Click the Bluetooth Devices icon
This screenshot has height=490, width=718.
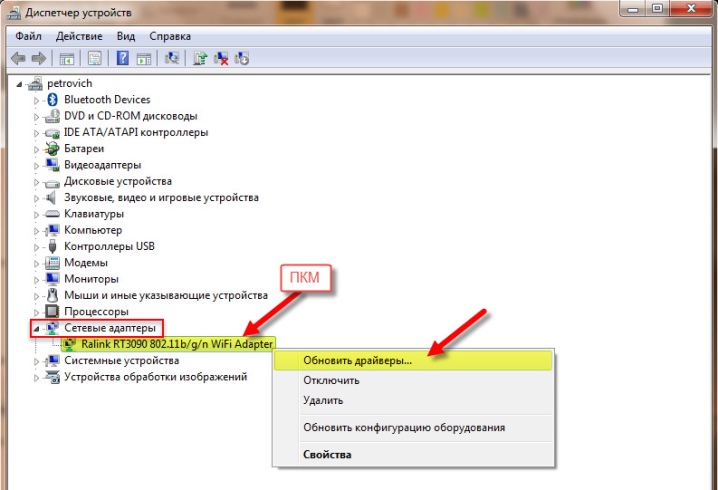coord(53,99)
